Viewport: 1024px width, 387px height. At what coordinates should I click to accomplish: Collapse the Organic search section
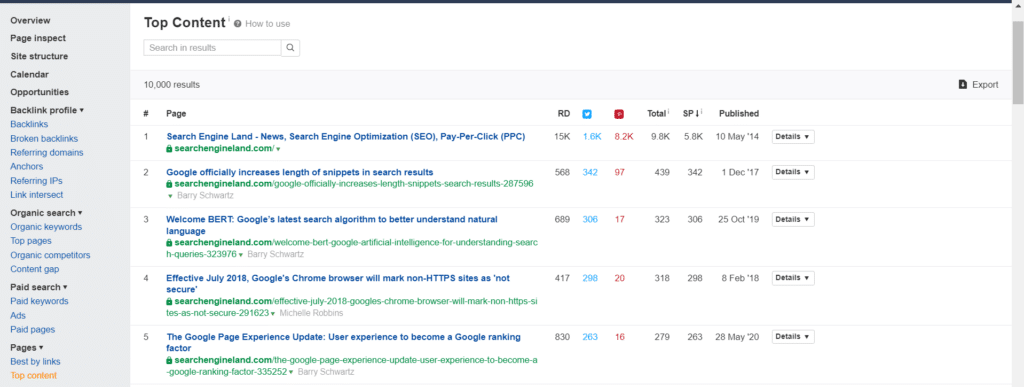click(46, 213)
